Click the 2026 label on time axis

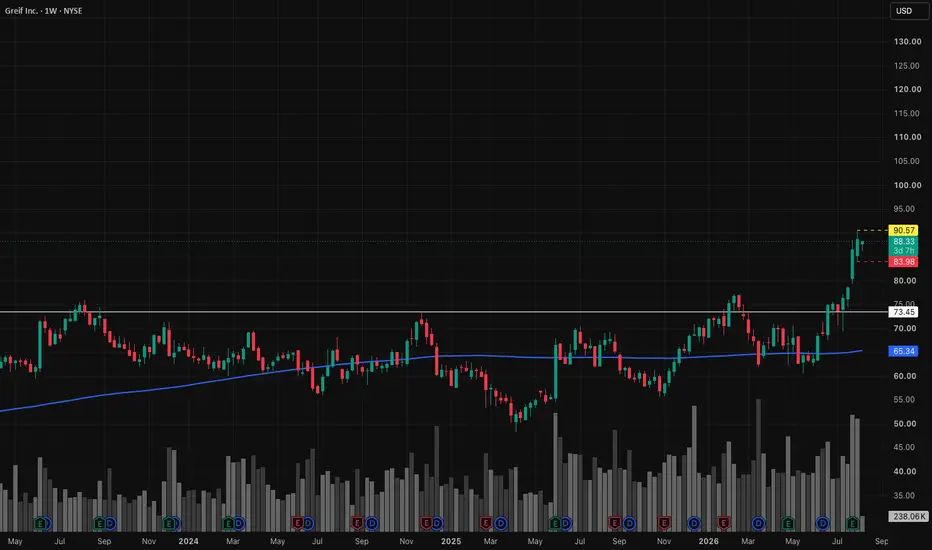(708, 541)
